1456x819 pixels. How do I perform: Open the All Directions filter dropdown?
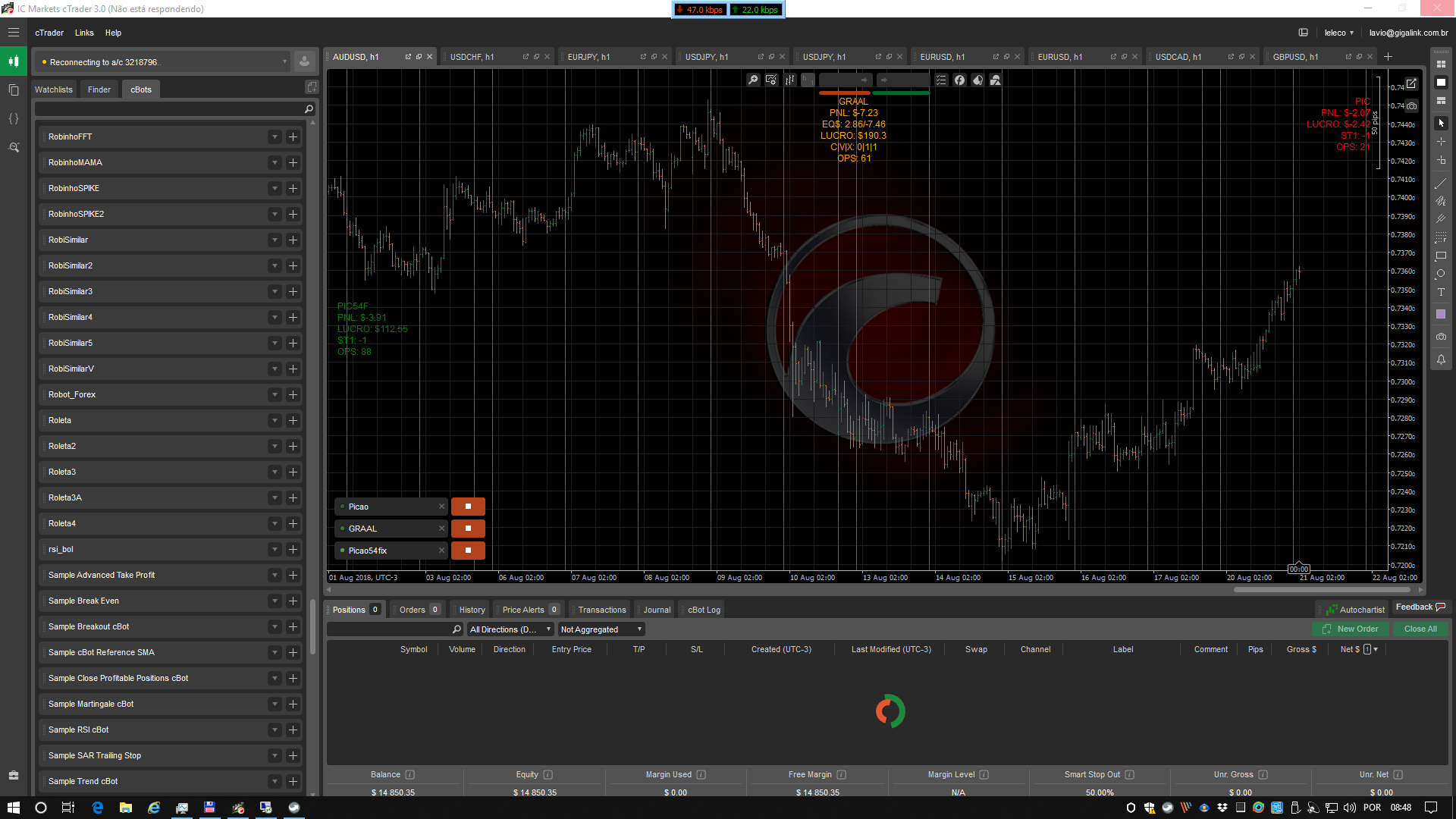(x=510, y=629)
